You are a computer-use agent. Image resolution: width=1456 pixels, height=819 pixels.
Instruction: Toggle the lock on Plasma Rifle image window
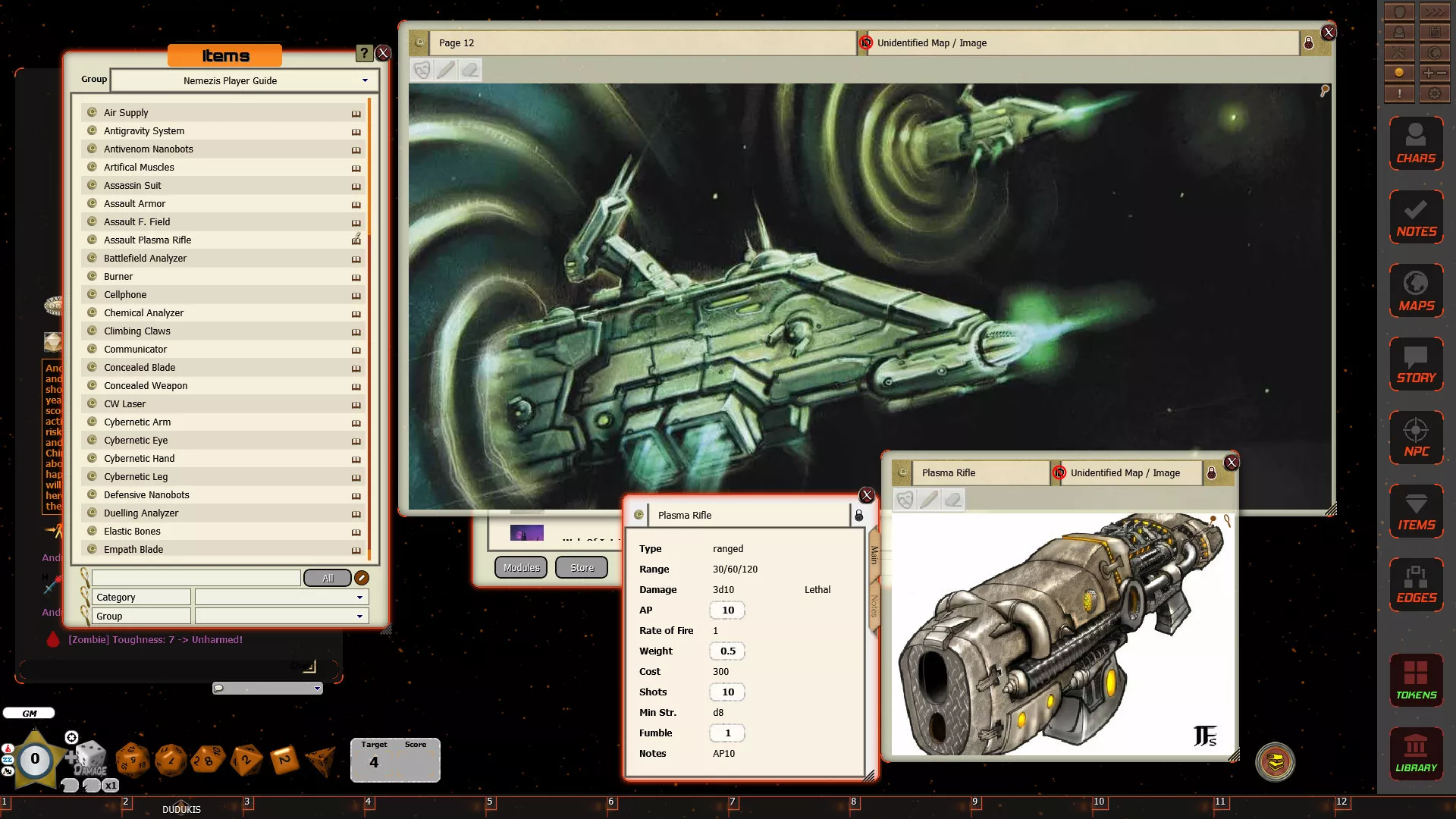pyautogui.click(x=1211, y=473)
